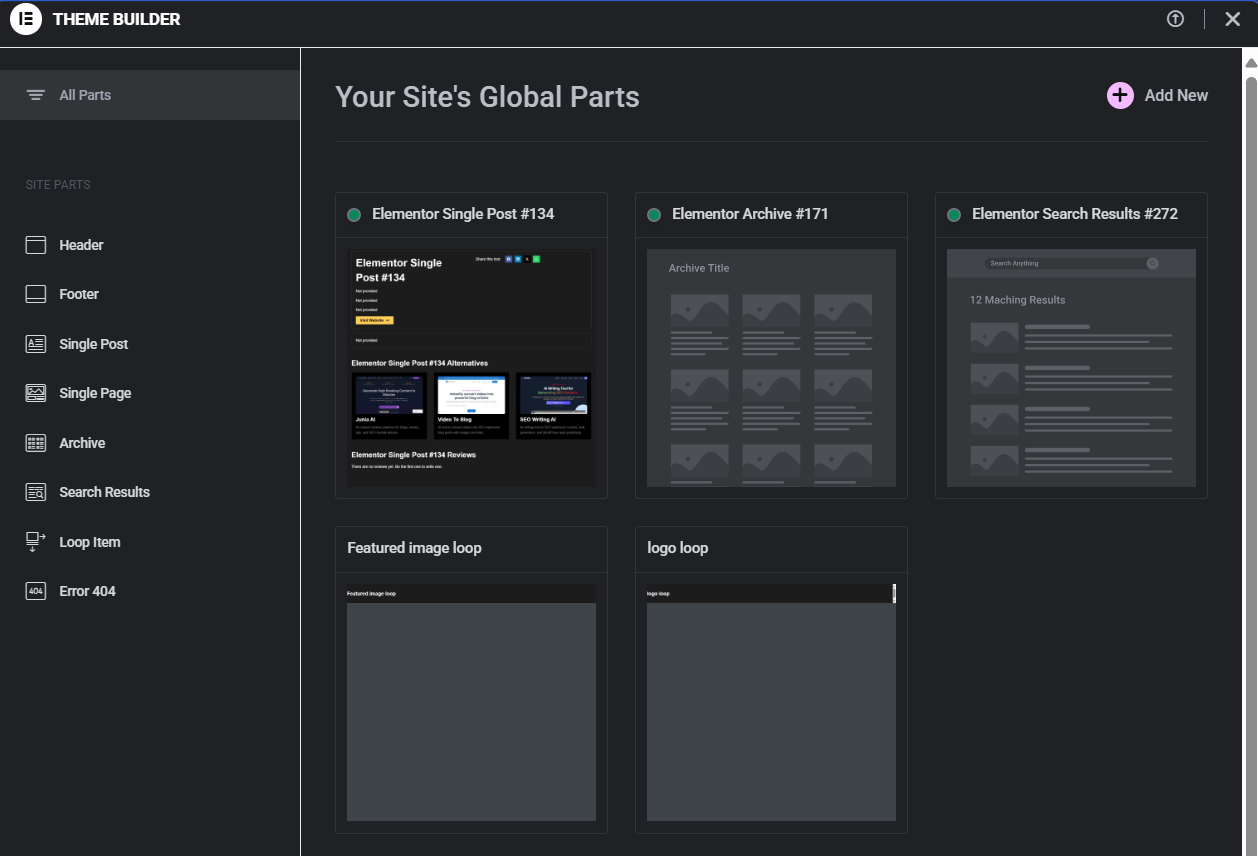Viewport: 1258px width, 856px height.
Task: Open the logo loop preview thumbnail
Action: coord(771,702)
